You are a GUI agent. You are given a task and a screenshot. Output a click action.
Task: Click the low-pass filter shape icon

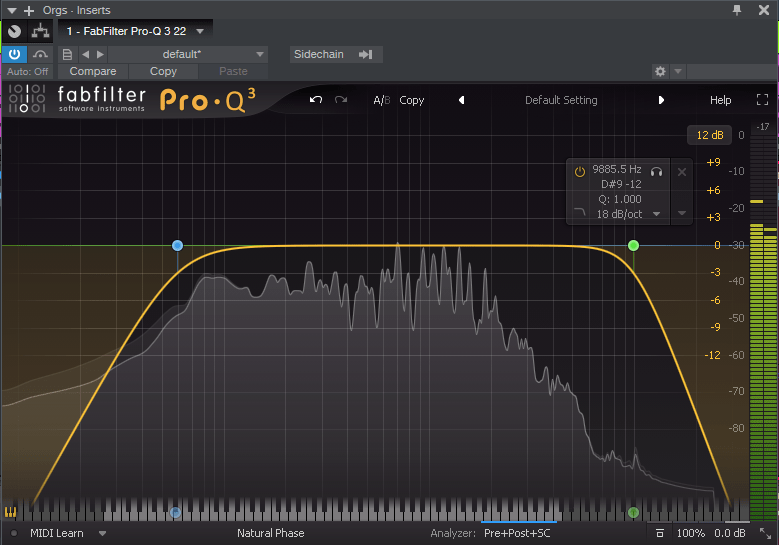(580, 214)
